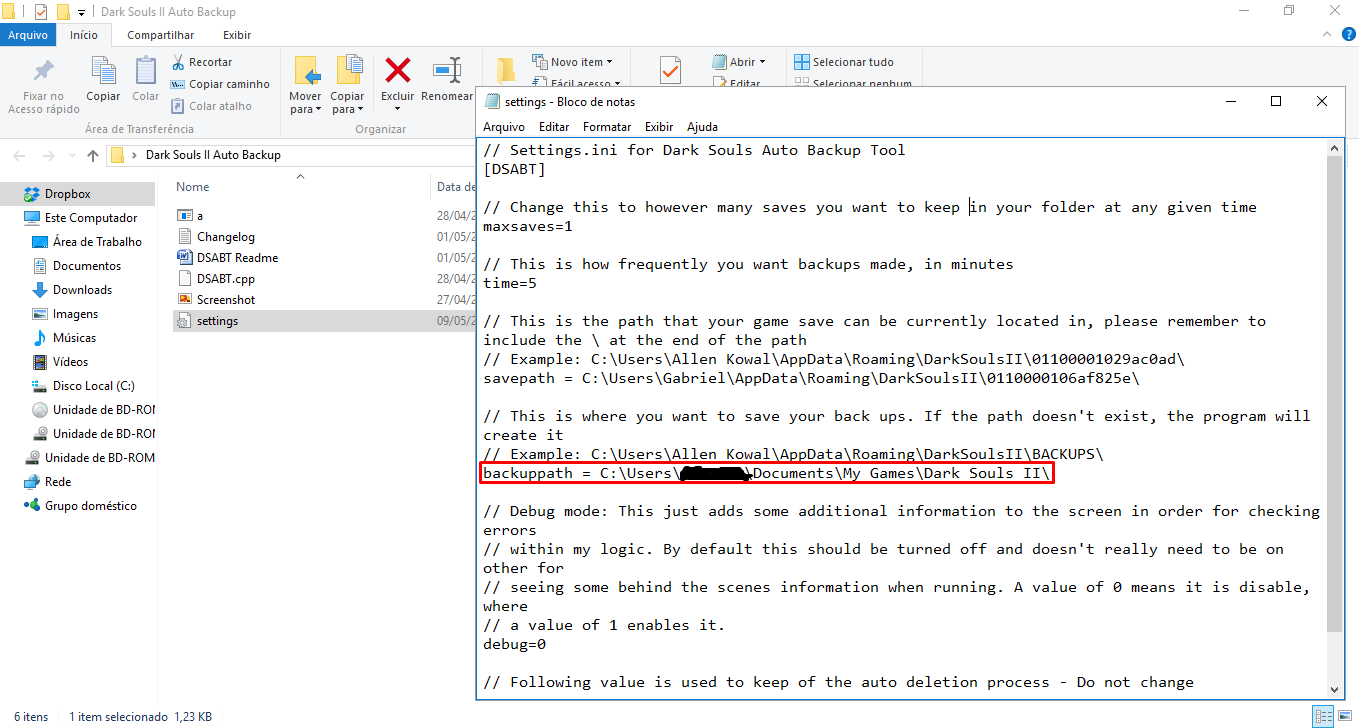1359x728 pixels.
Task: Open the Ajuda menu in Notepad
Action: (702, 127)
